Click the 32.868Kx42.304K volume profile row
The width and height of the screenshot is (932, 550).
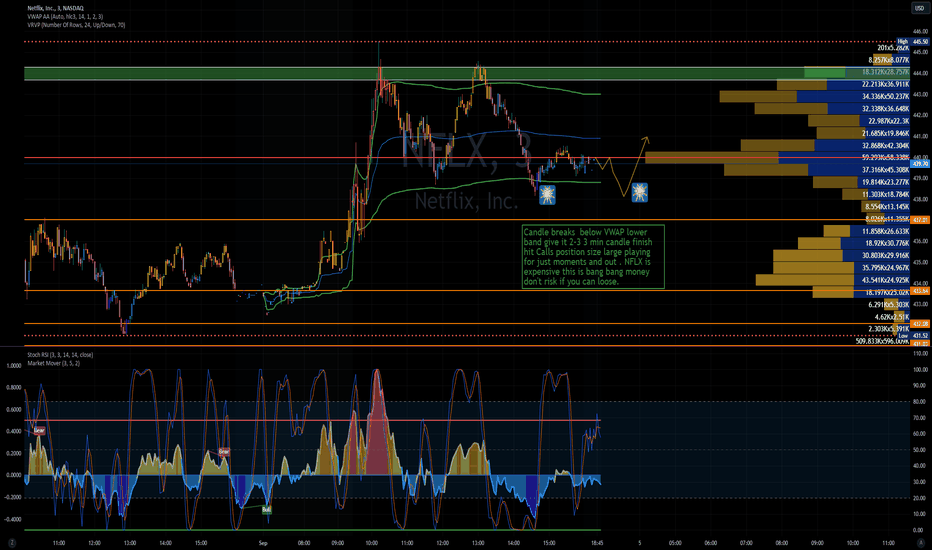point(825,145)
